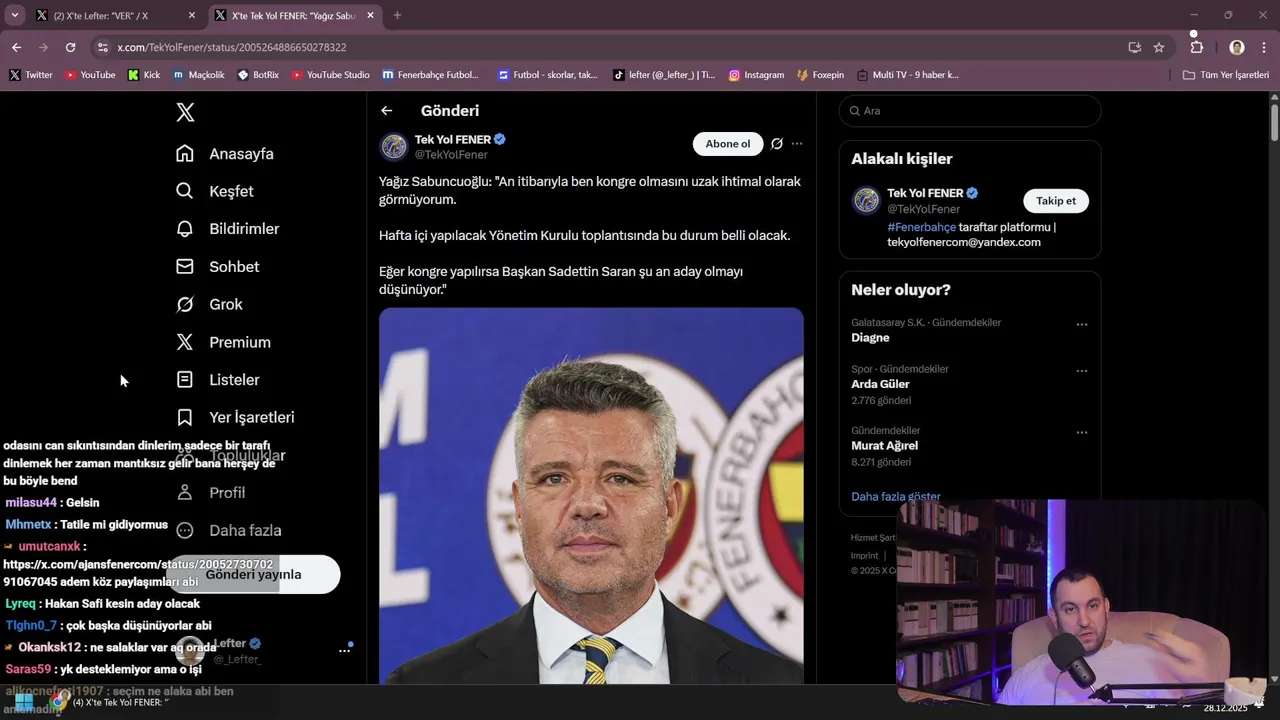This screenshot has height=720, width=1280.
Task: Open options for Diagne trend
Action: (1081, 325)
